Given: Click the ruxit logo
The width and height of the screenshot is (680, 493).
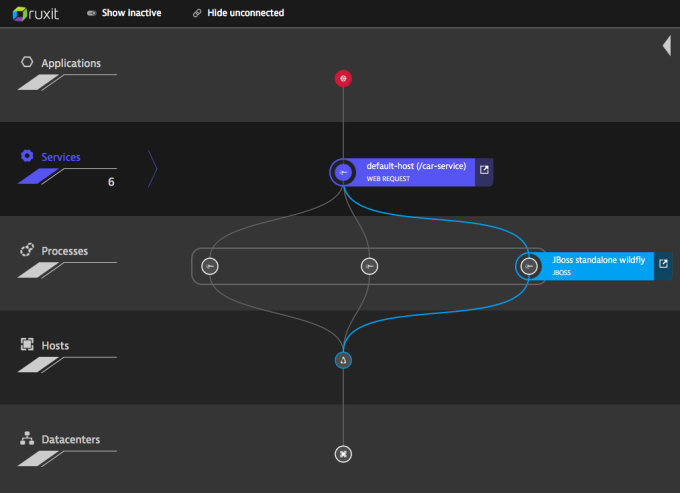Looking at the screenshot, I should pyautogui.click(x=36, y=13).
